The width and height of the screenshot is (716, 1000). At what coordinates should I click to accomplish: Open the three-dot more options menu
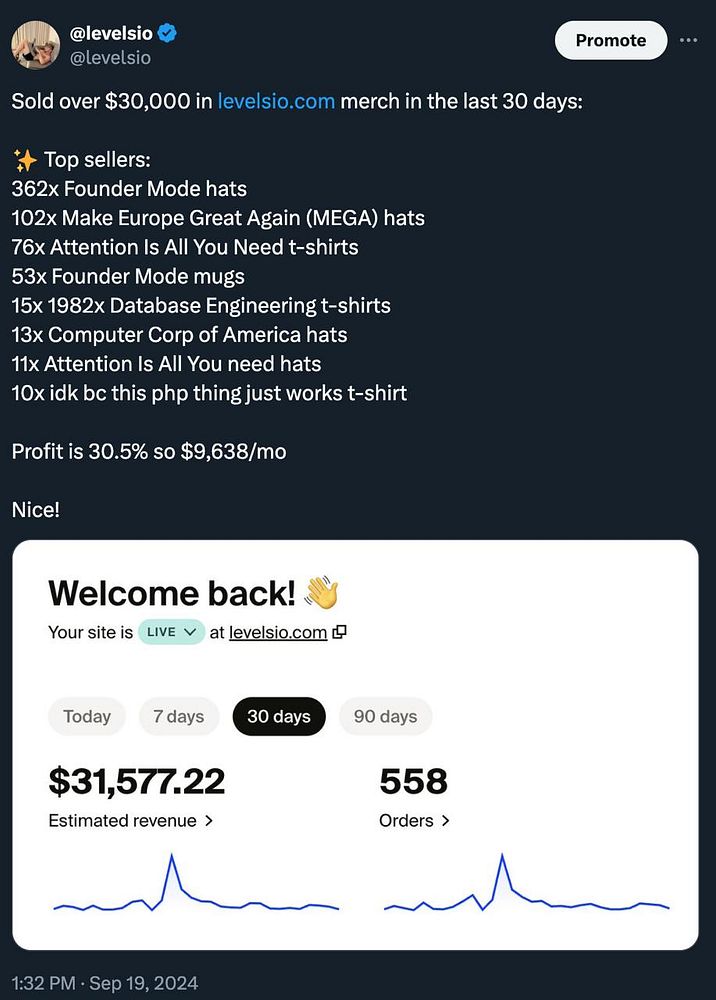point(688,40)
